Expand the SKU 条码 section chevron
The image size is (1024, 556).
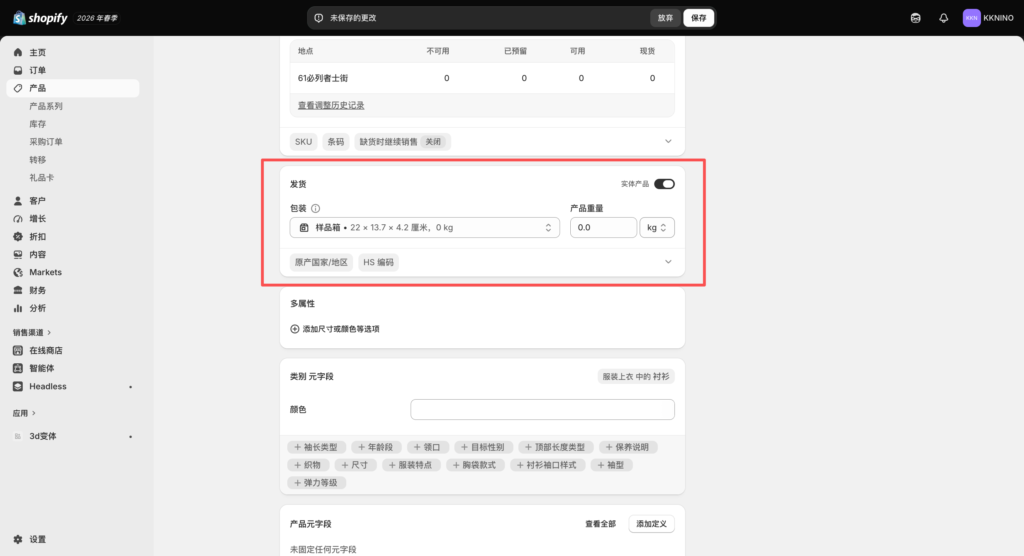coord(668,141)
